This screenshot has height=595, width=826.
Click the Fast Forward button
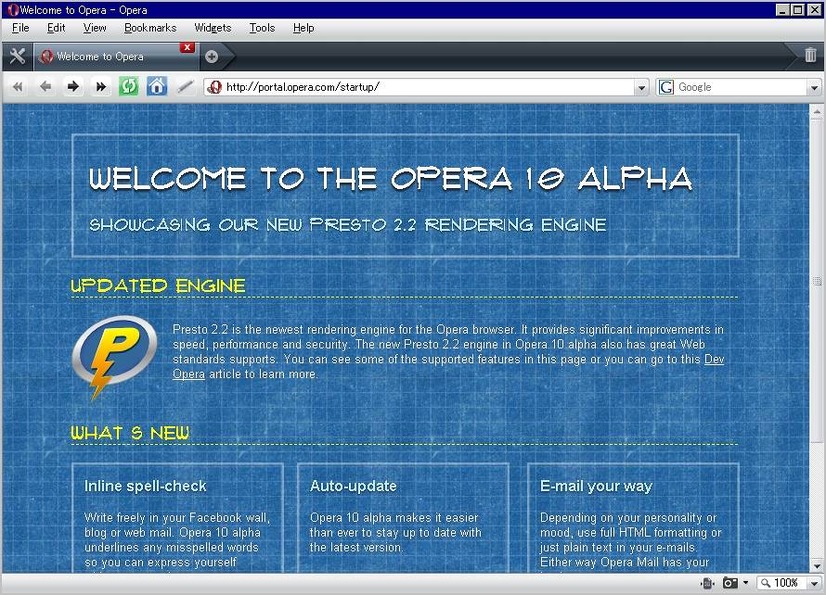coord(101,86)
